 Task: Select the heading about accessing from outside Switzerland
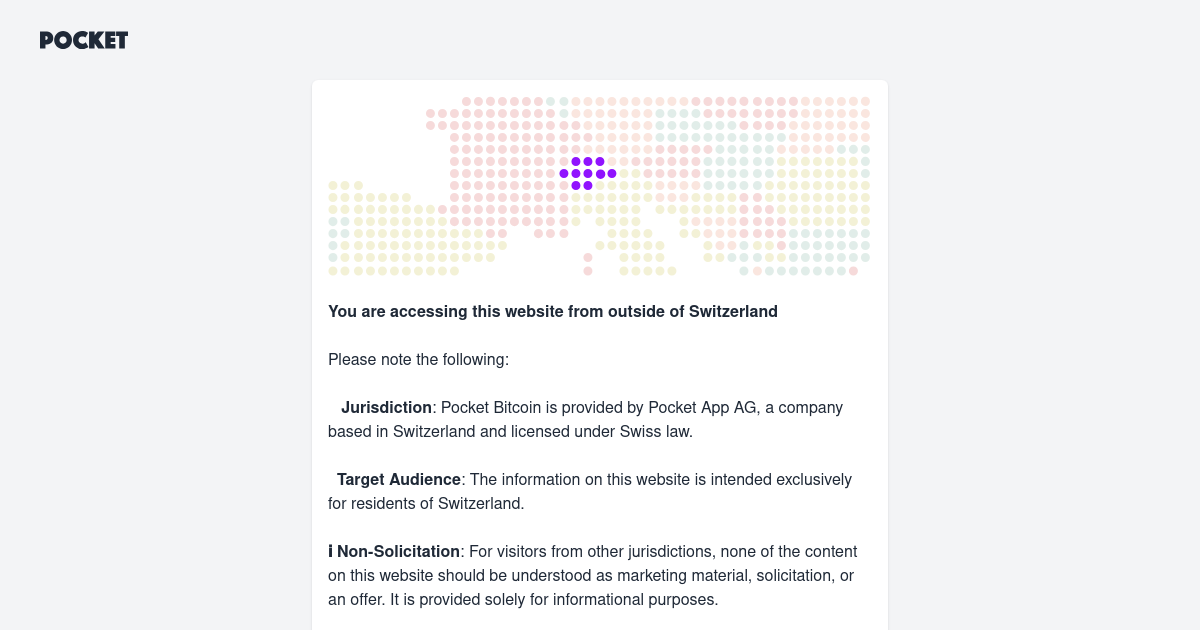553,311
